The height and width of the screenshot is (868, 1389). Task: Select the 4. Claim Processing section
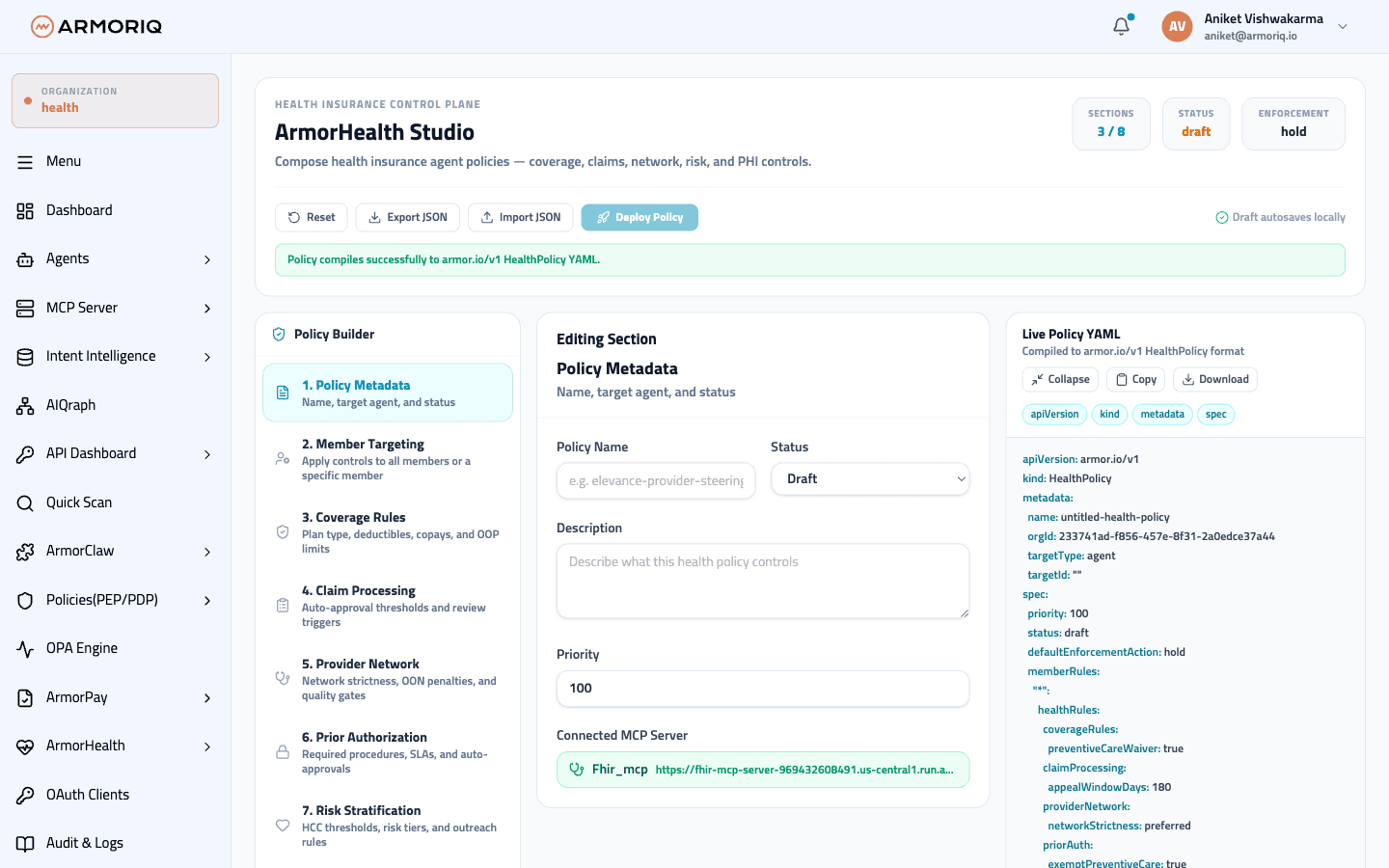[x=388, y=606]
